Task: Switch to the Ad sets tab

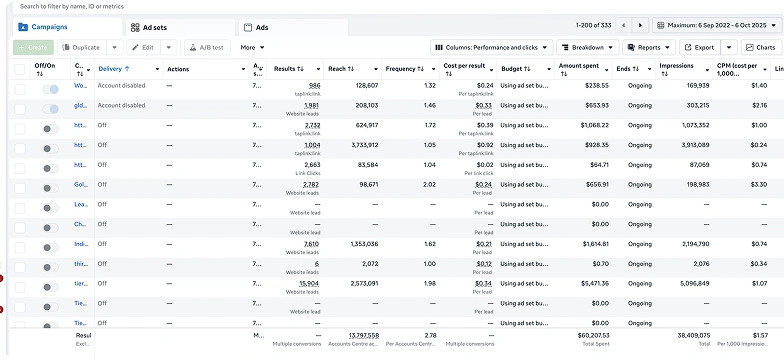Action: pyautogui.click(x=180, y=28)
